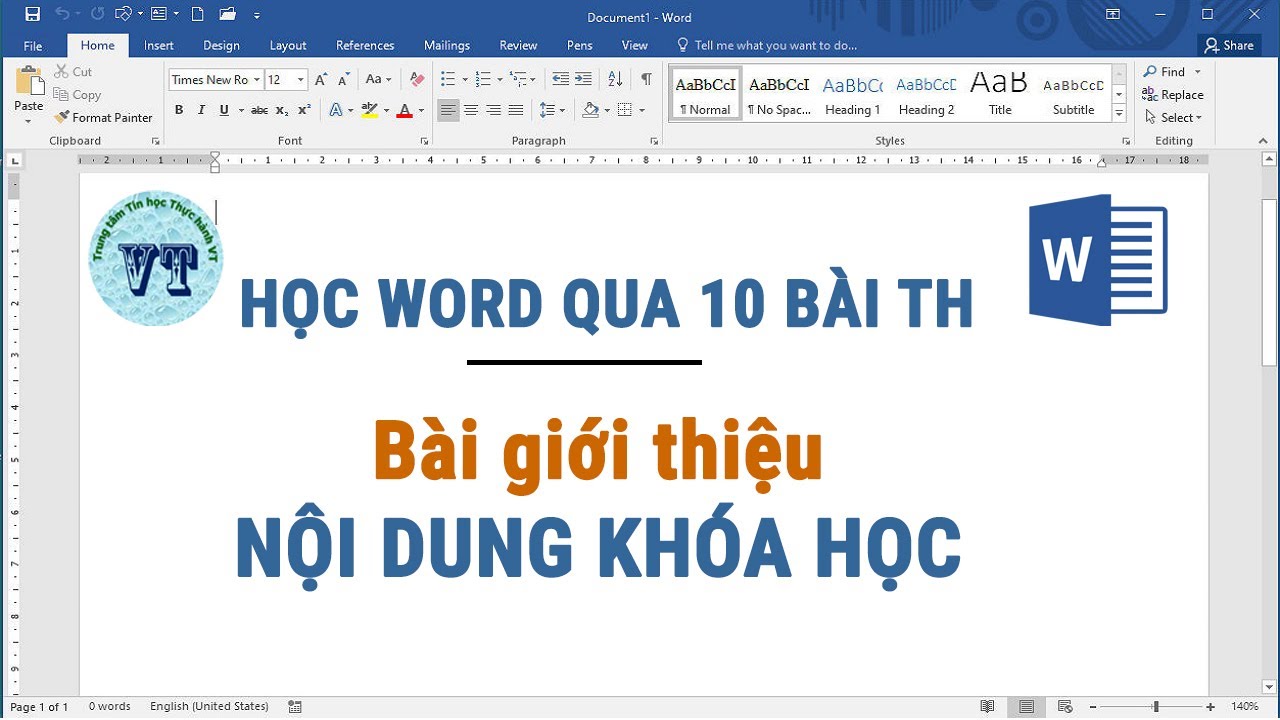Click the Share button

(1229, 45)
